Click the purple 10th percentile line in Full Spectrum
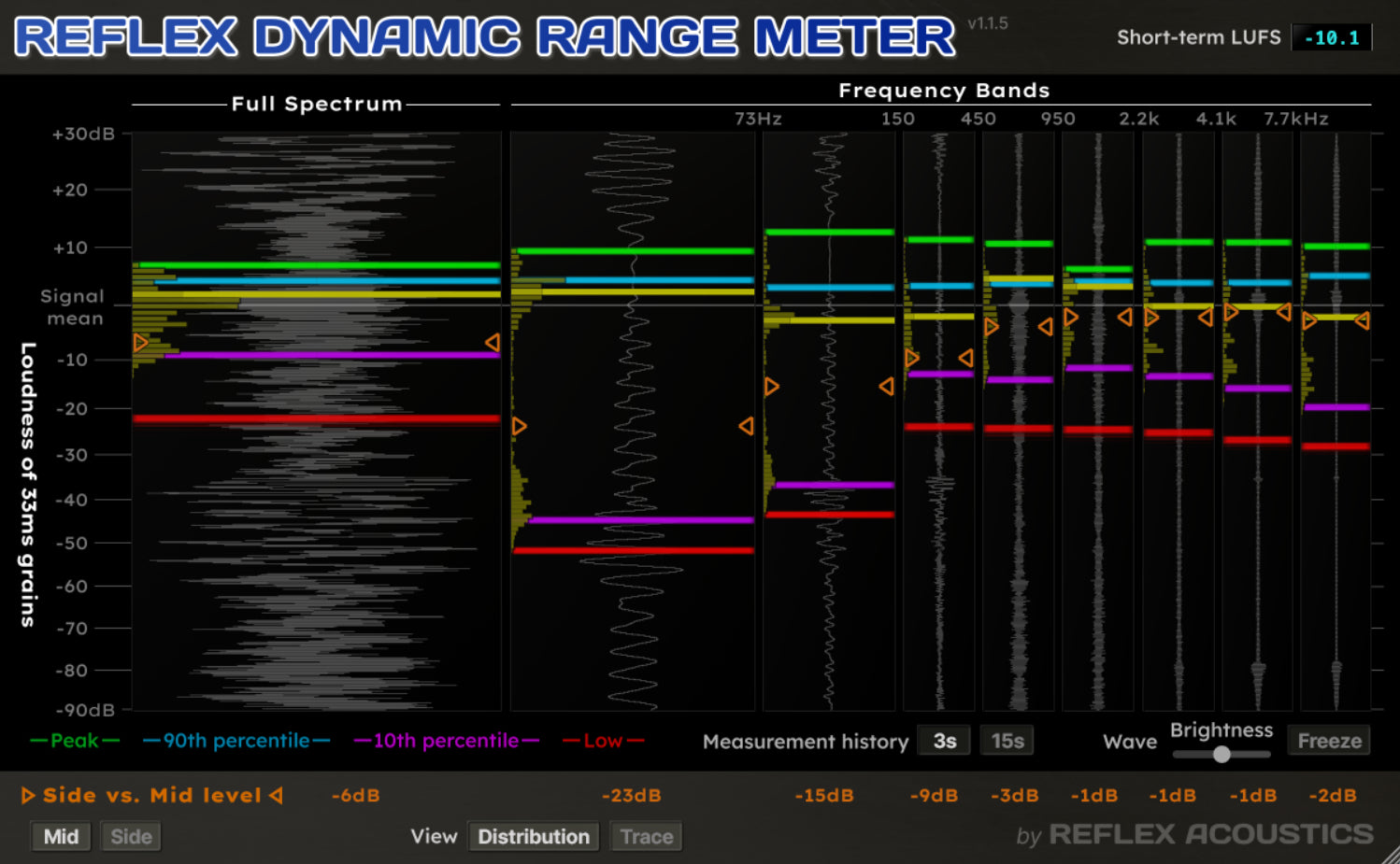Screen dimensions: 1400x864 tap(333, 355)
